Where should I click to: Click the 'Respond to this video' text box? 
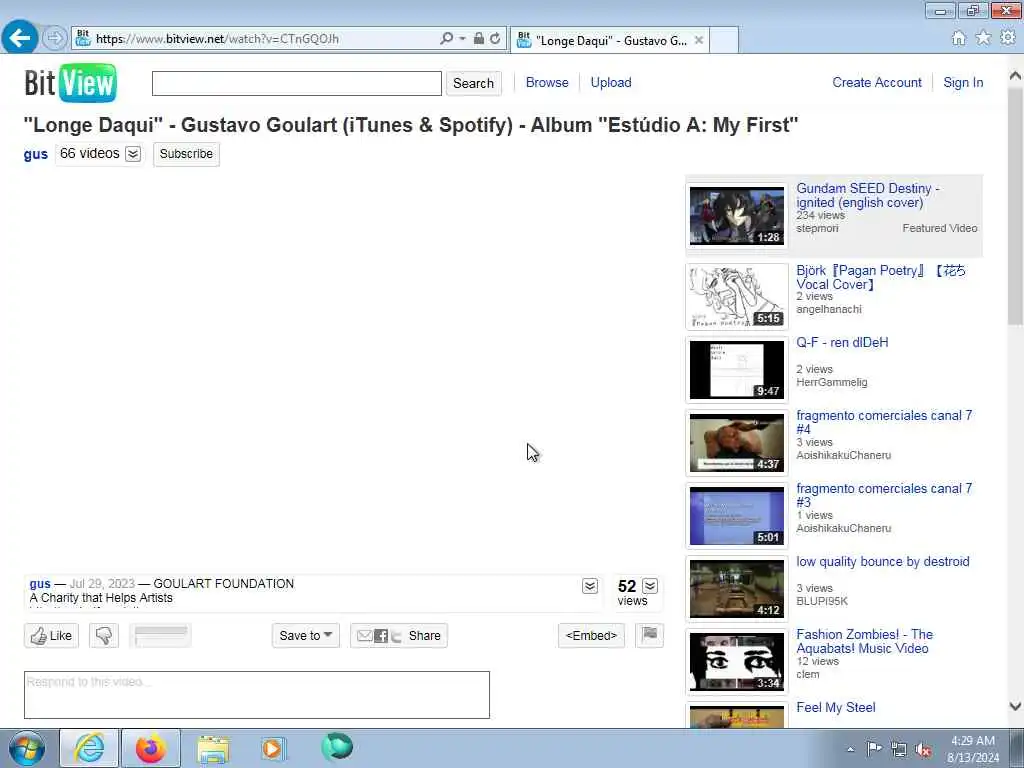pyautogui.click(x=257, y=695)
